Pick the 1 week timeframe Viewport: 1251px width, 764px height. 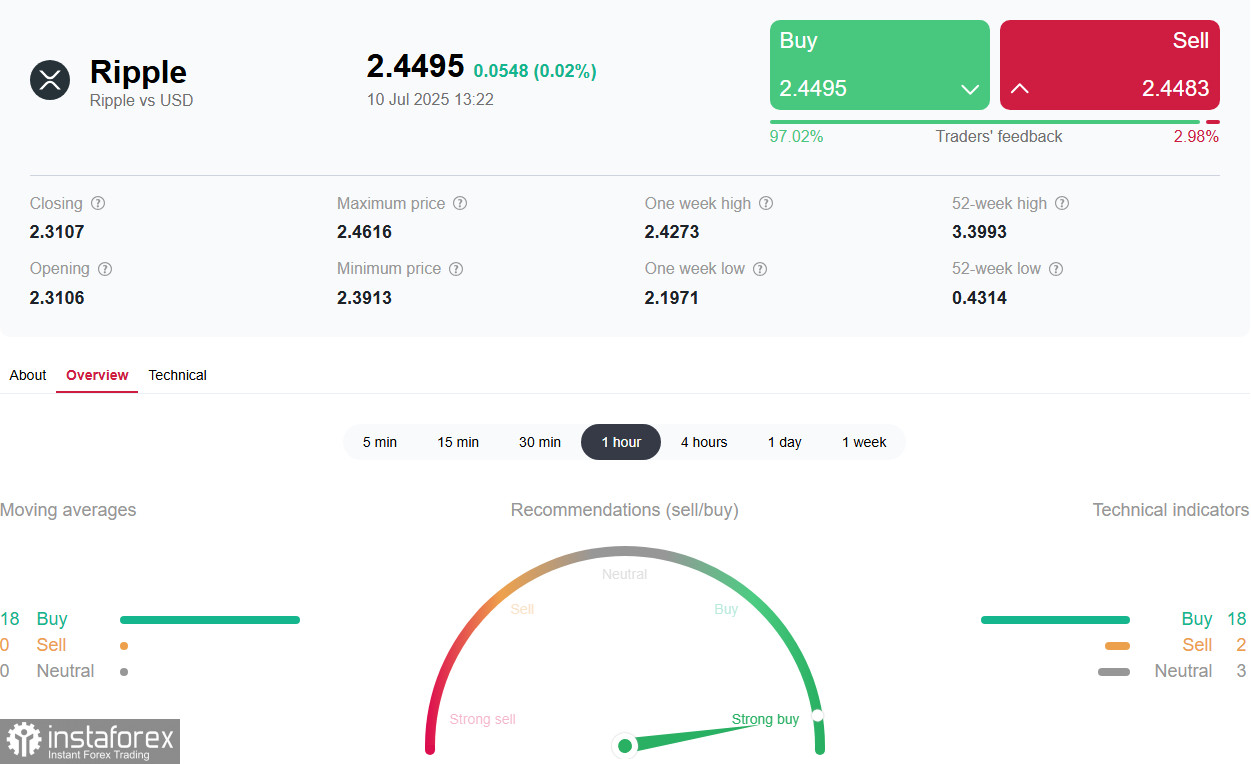click(864, 442)
